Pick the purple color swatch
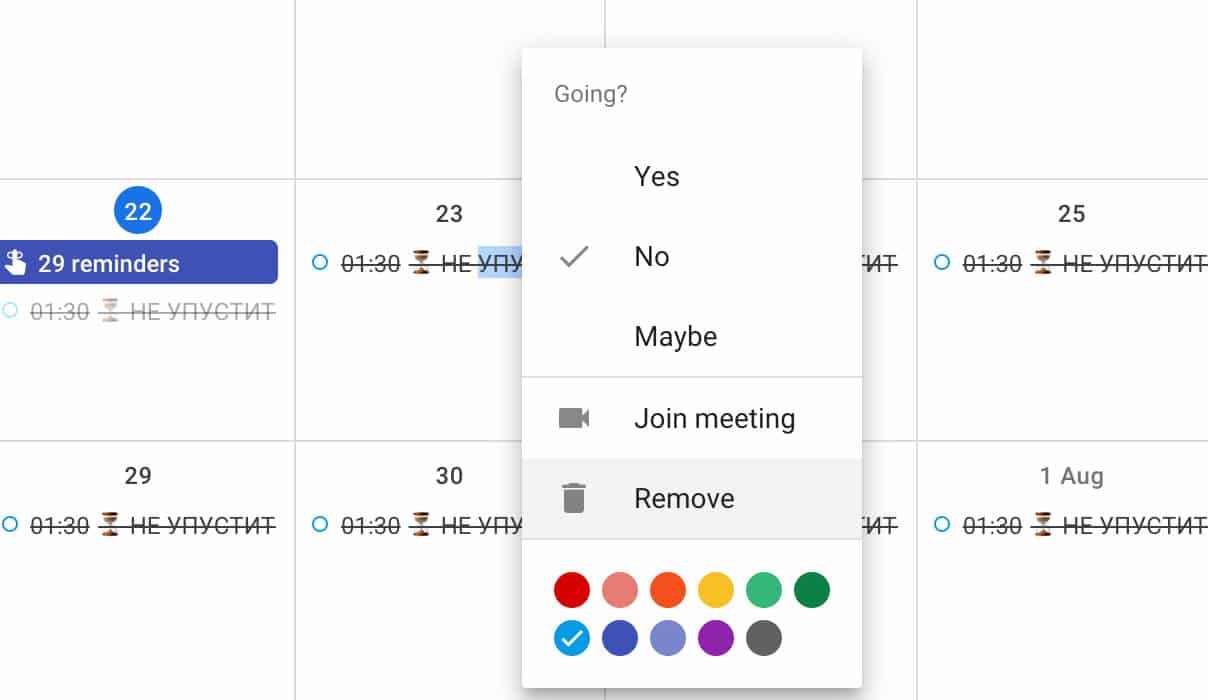The width and height of the screenshot is (1208, 700). coord(716,638)
